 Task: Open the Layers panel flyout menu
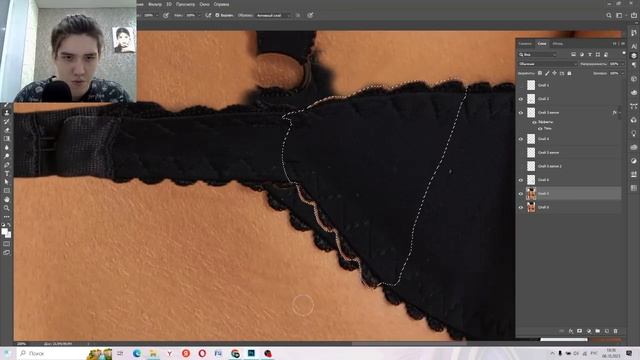[623, 44]
